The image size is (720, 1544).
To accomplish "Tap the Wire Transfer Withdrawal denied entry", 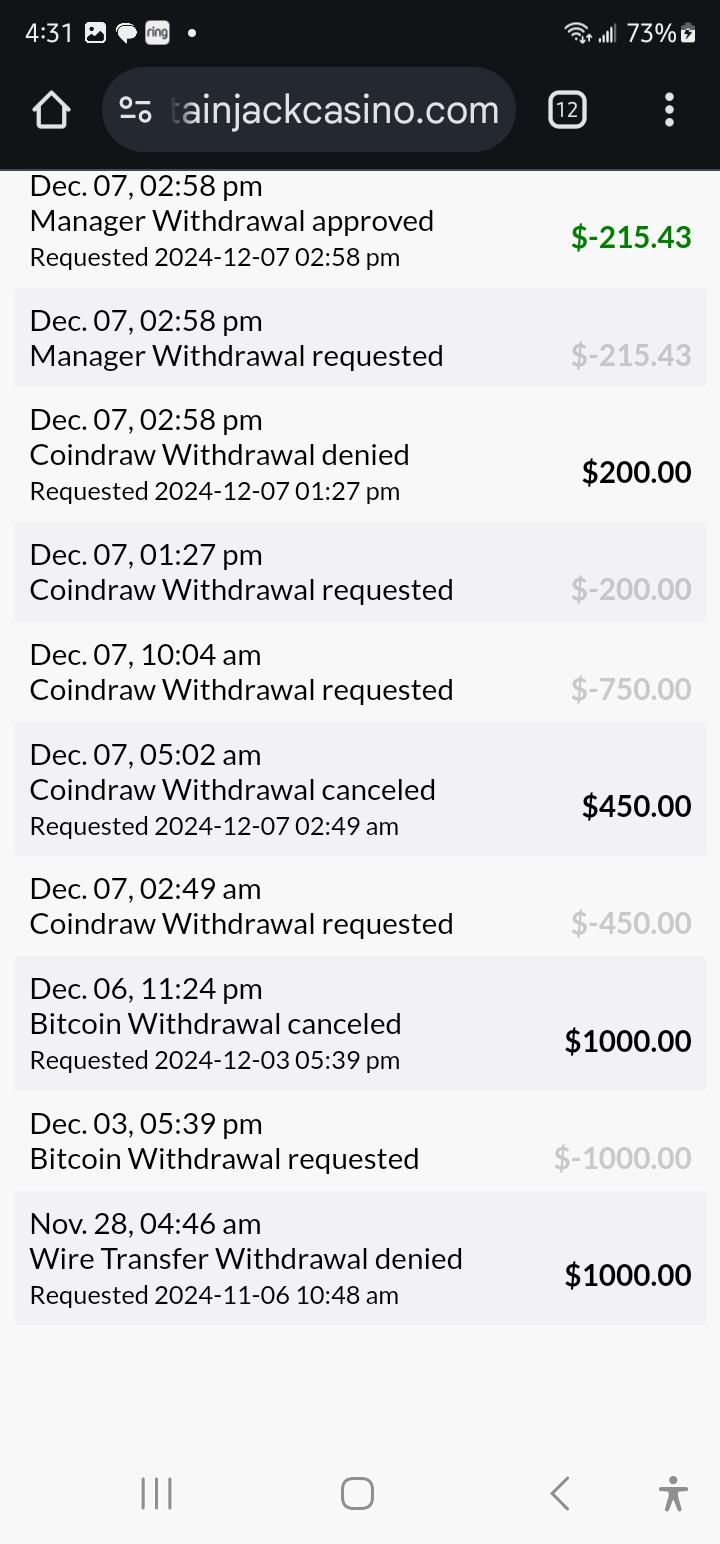I will (x=246, y=1259).
